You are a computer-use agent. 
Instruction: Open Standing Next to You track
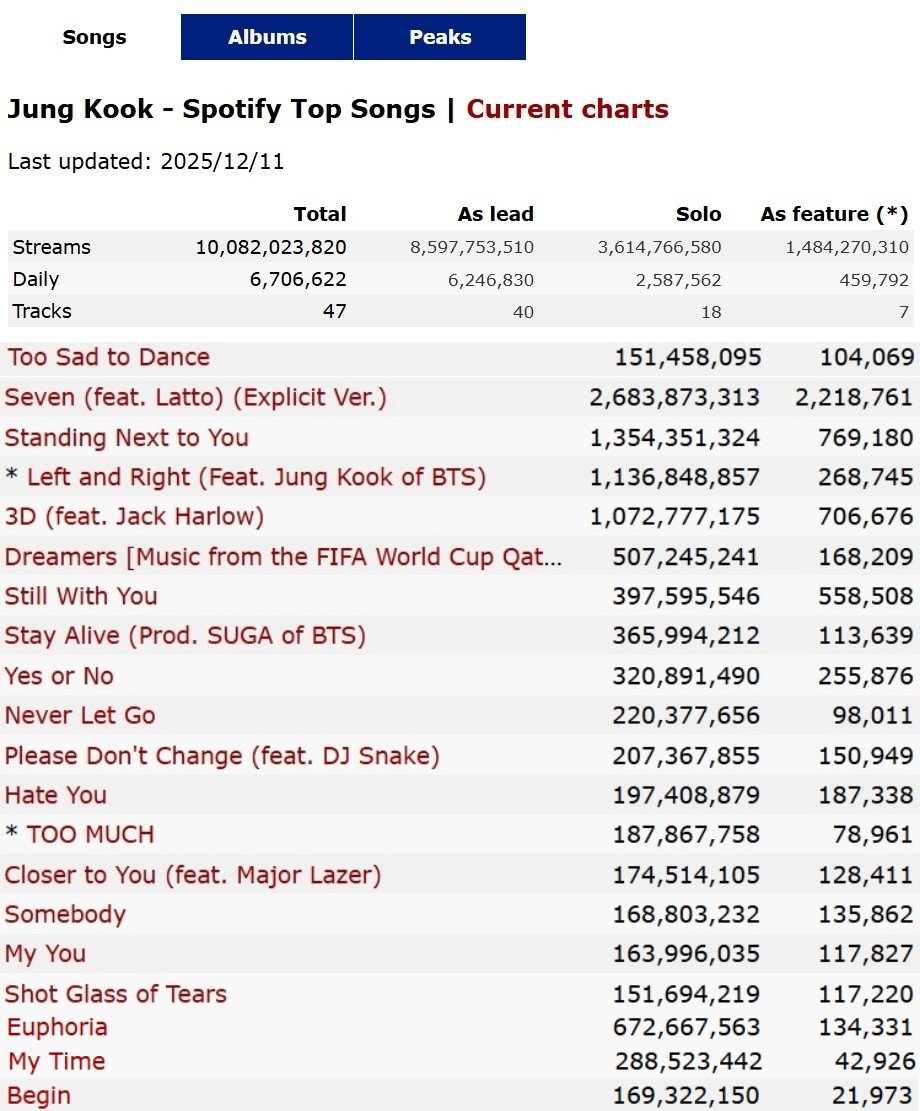point(126,437)
